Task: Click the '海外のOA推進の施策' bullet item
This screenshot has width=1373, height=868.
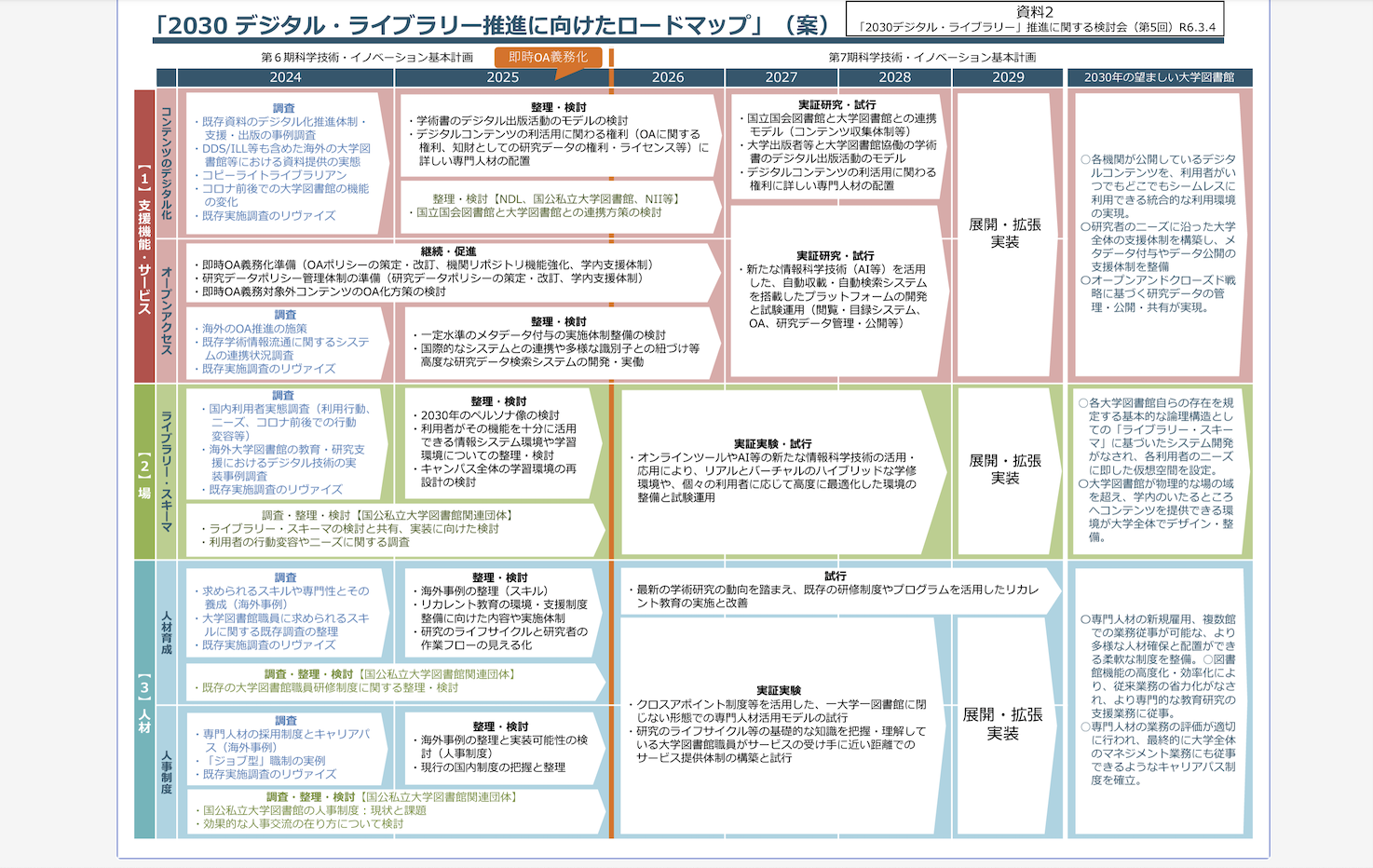Action: 251,329
